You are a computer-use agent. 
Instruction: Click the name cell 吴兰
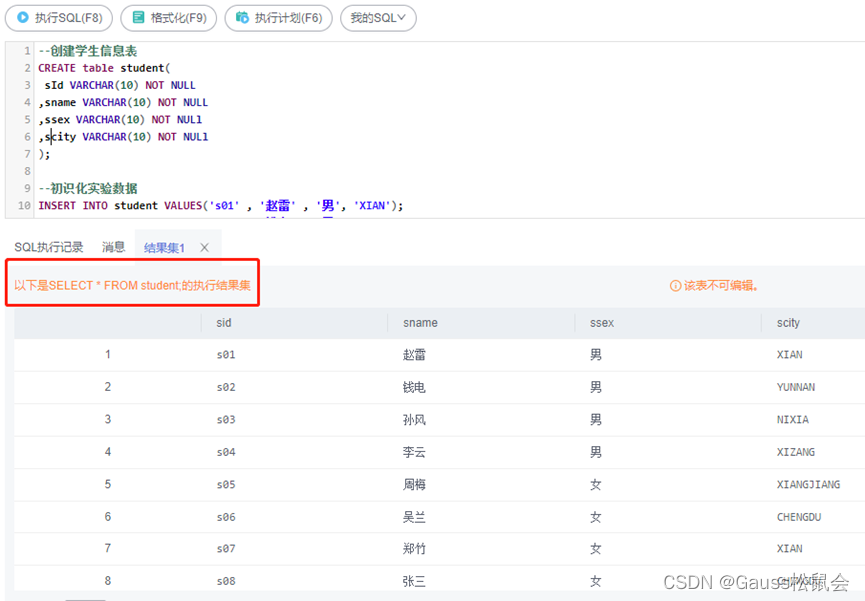[x=414, y=518]
